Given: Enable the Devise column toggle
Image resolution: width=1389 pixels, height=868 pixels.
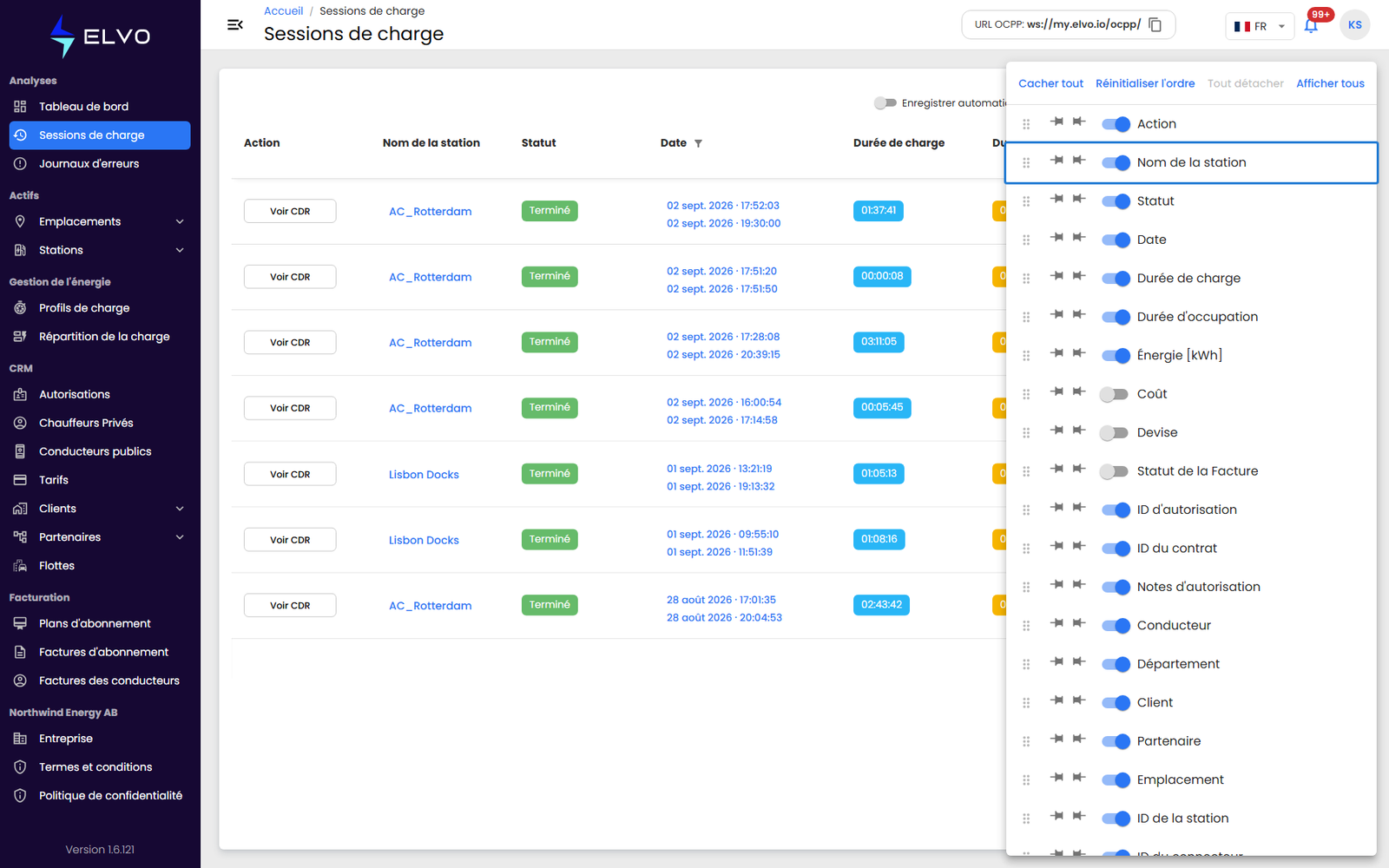Looking at the screenshot, I should pos(1114,433).
